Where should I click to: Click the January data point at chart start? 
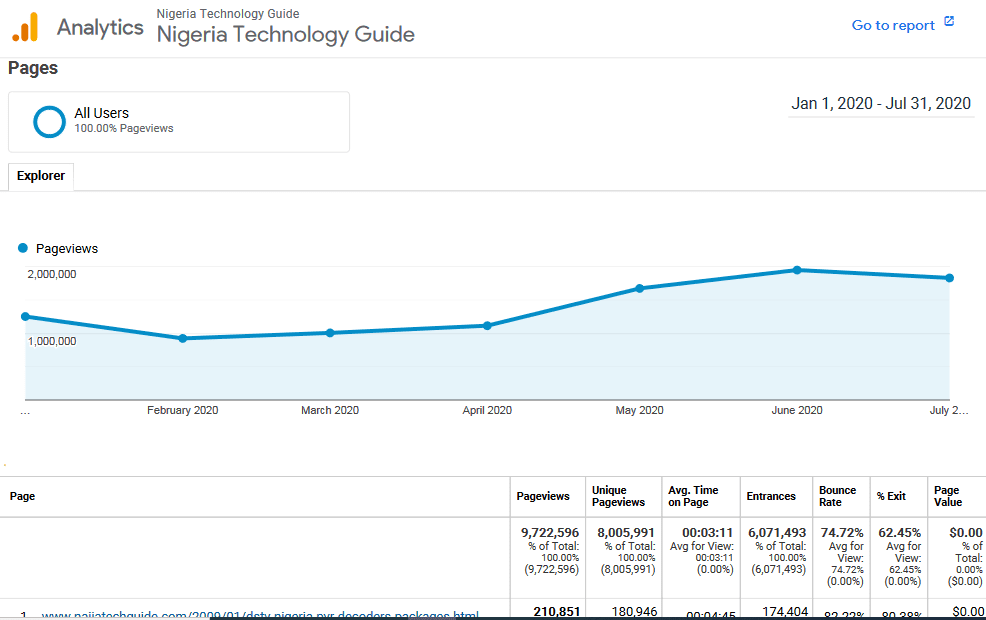tap(25, 316)
